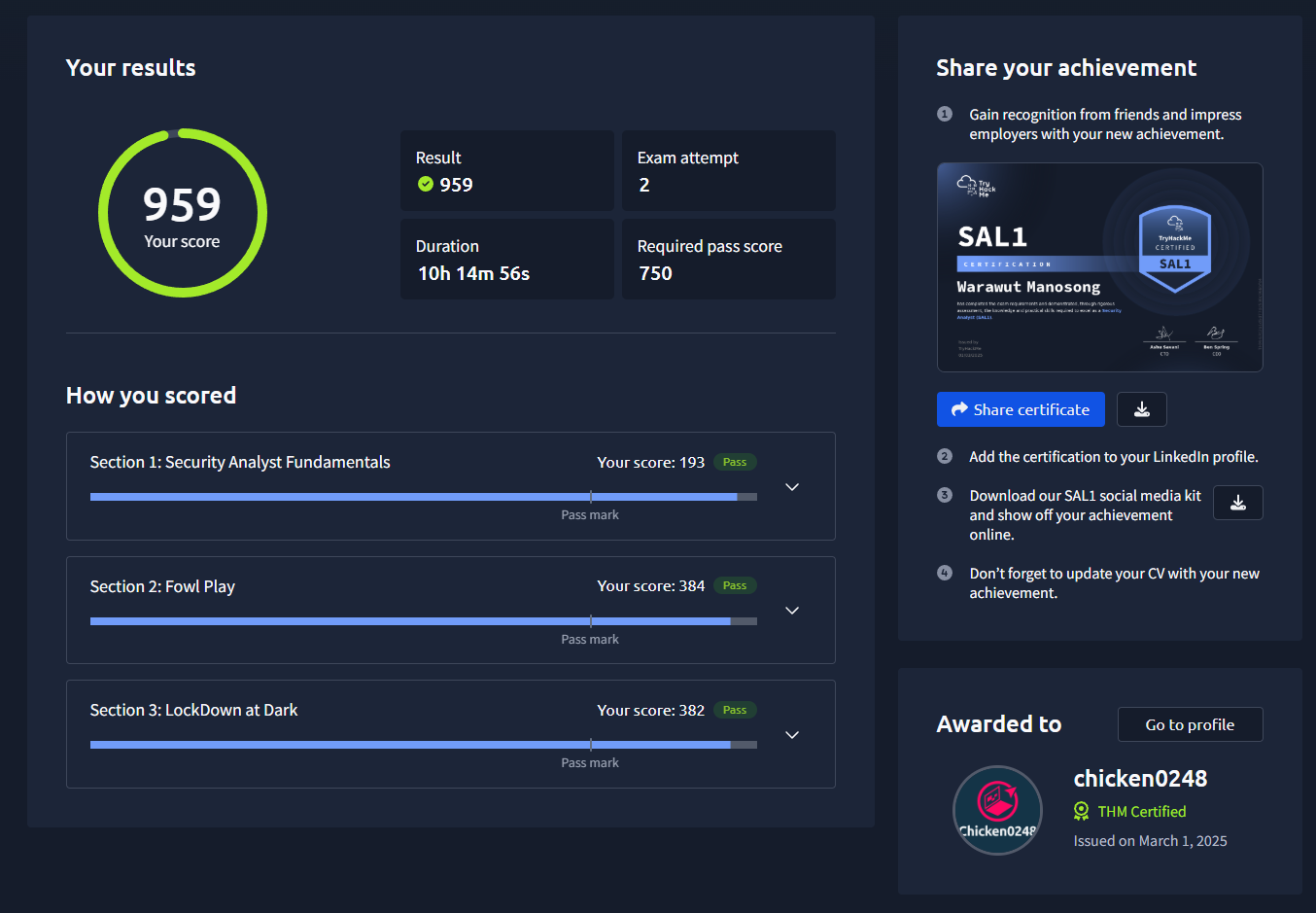The height and width of the screenshot is (913, 1316).
Task: Click the Section 1 score progress bar
Action: click(423, 497)
